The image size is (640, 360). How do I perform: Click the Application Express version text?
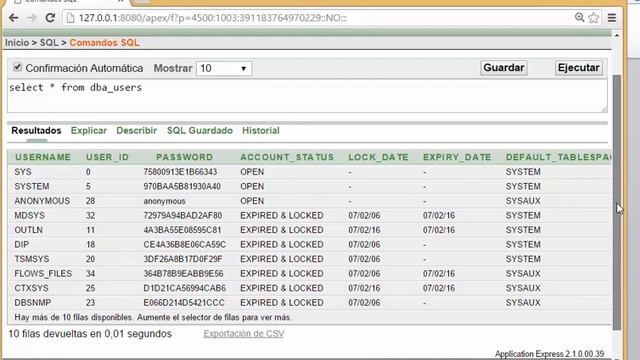(549, 354)
